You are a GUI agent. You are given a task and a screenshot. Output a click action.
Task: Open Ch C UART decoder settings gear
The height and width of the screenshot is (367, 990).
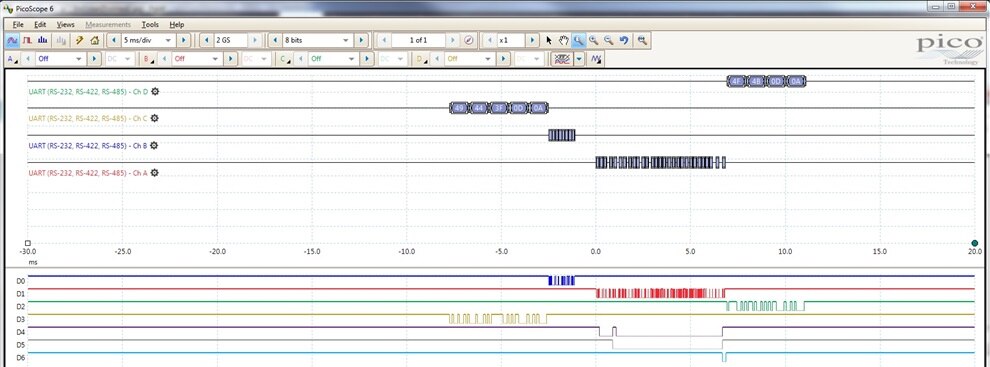point(155,118)
